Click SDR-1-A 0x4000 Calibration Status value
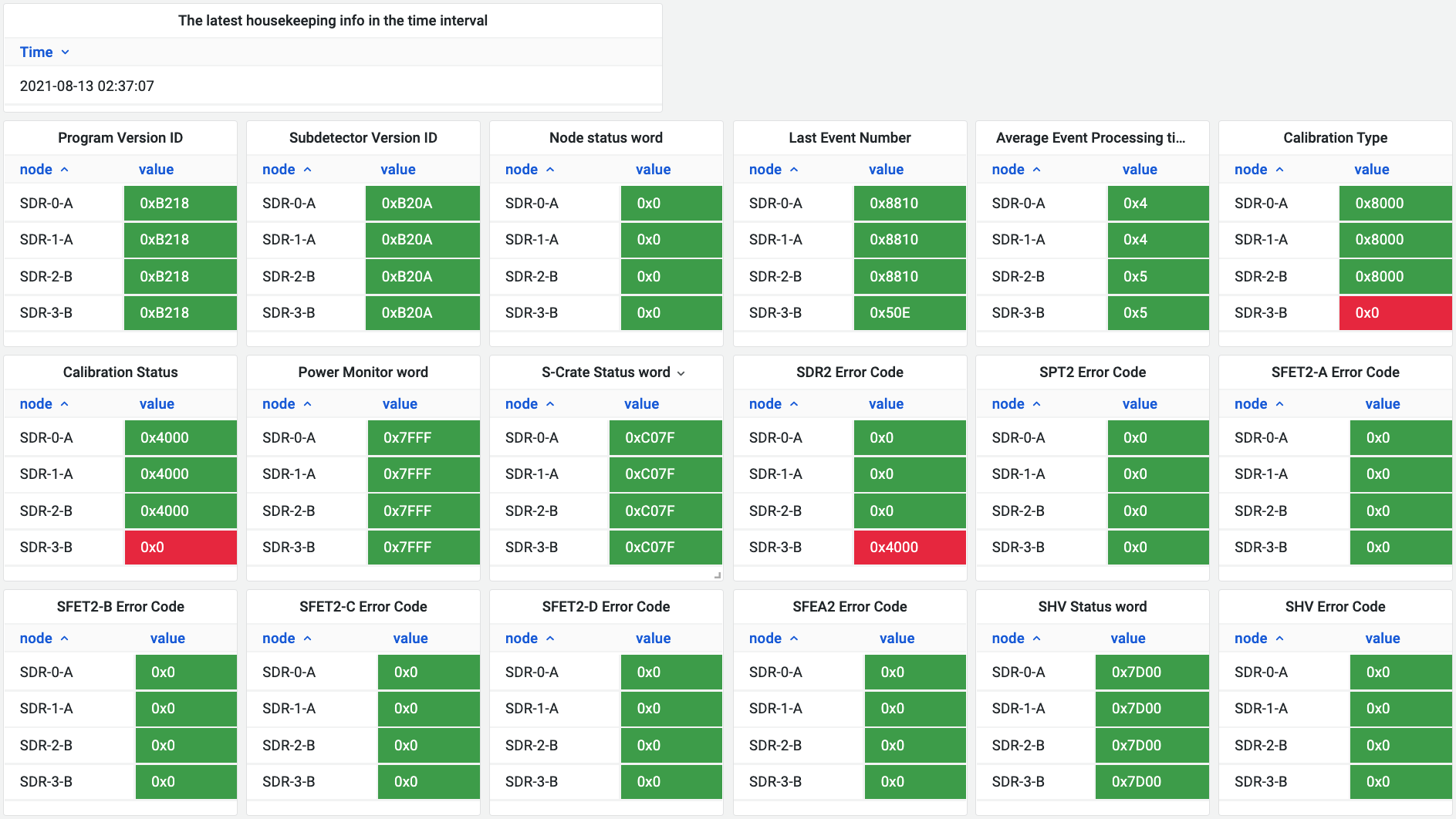1456x819 pixels. click(181, 474)
